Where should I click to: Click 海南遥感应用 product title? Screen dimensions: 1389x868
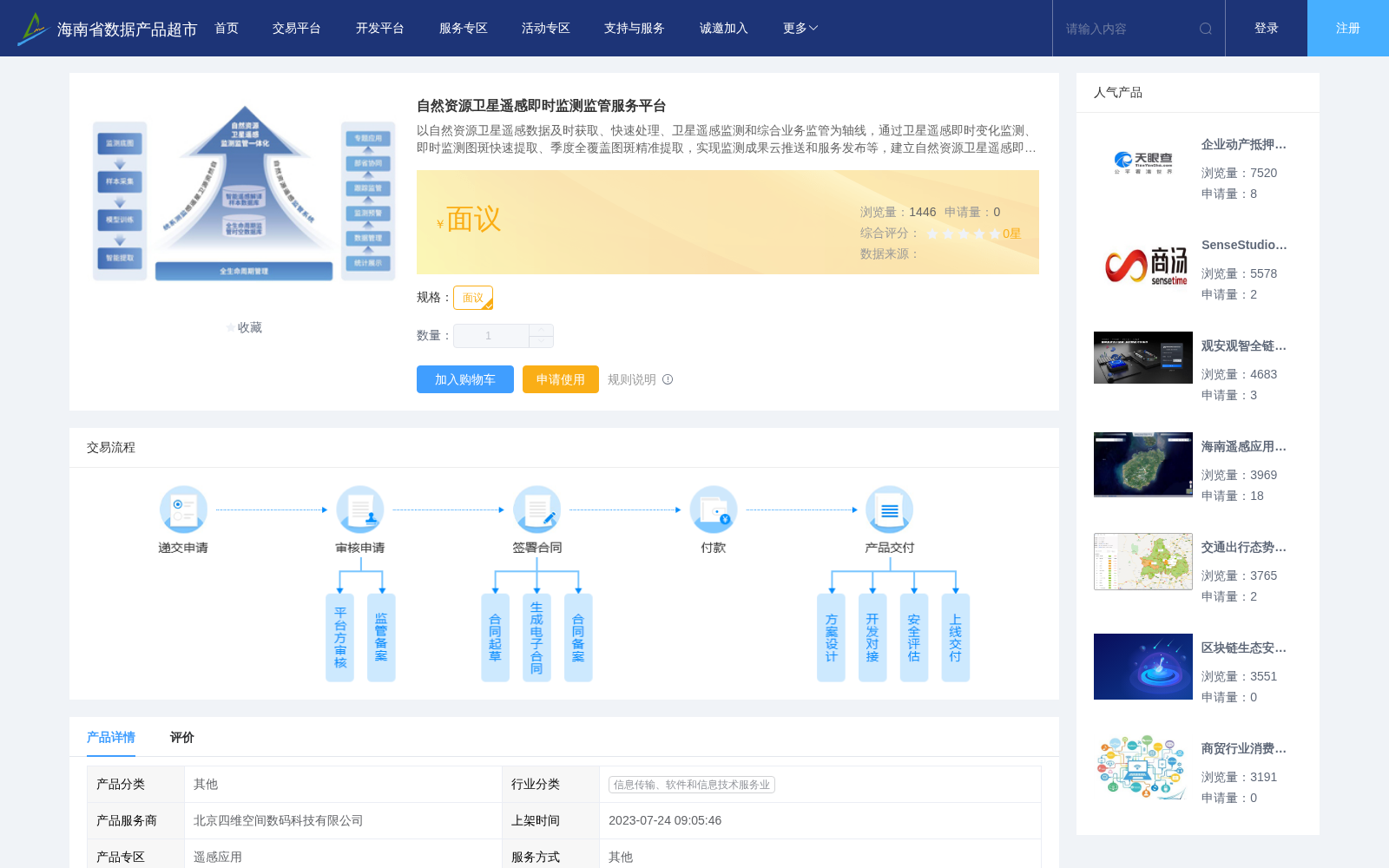click(x=1244, y=447)
